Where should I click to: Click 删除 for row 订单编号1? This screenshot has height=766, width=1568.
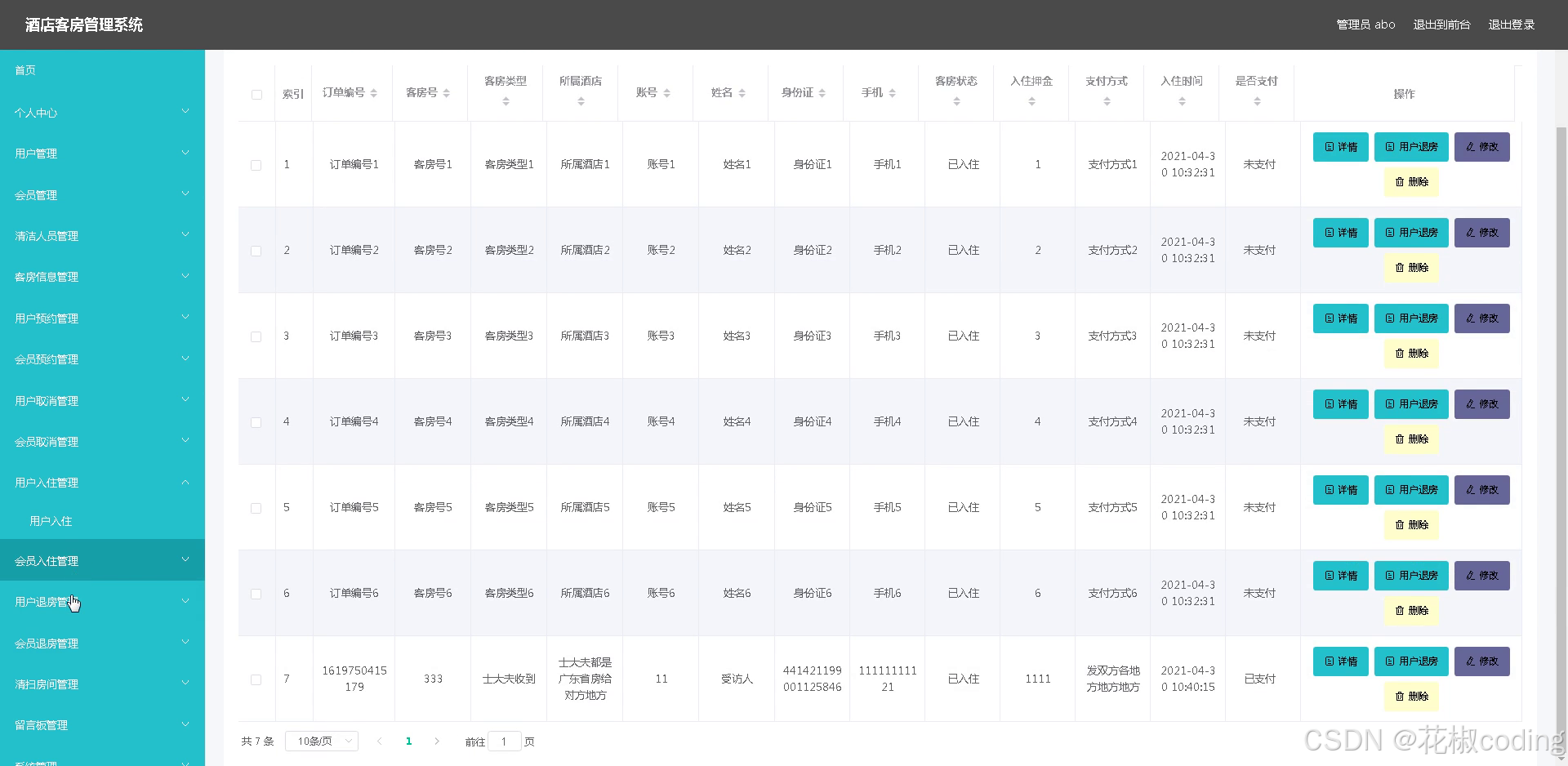coord(1411,182)
